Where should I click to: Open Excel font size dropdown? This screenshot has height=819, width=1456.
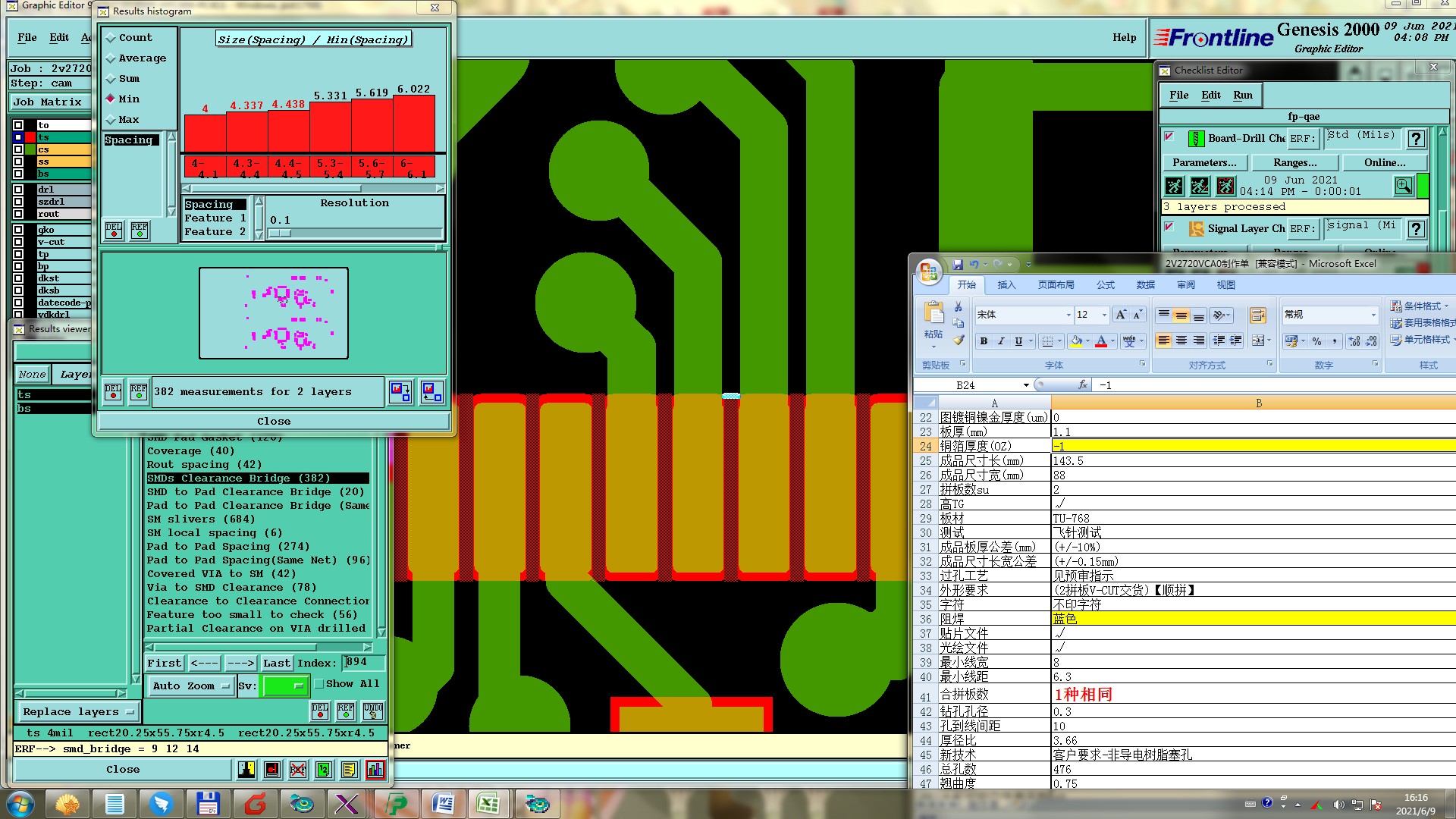(1104, 315)
